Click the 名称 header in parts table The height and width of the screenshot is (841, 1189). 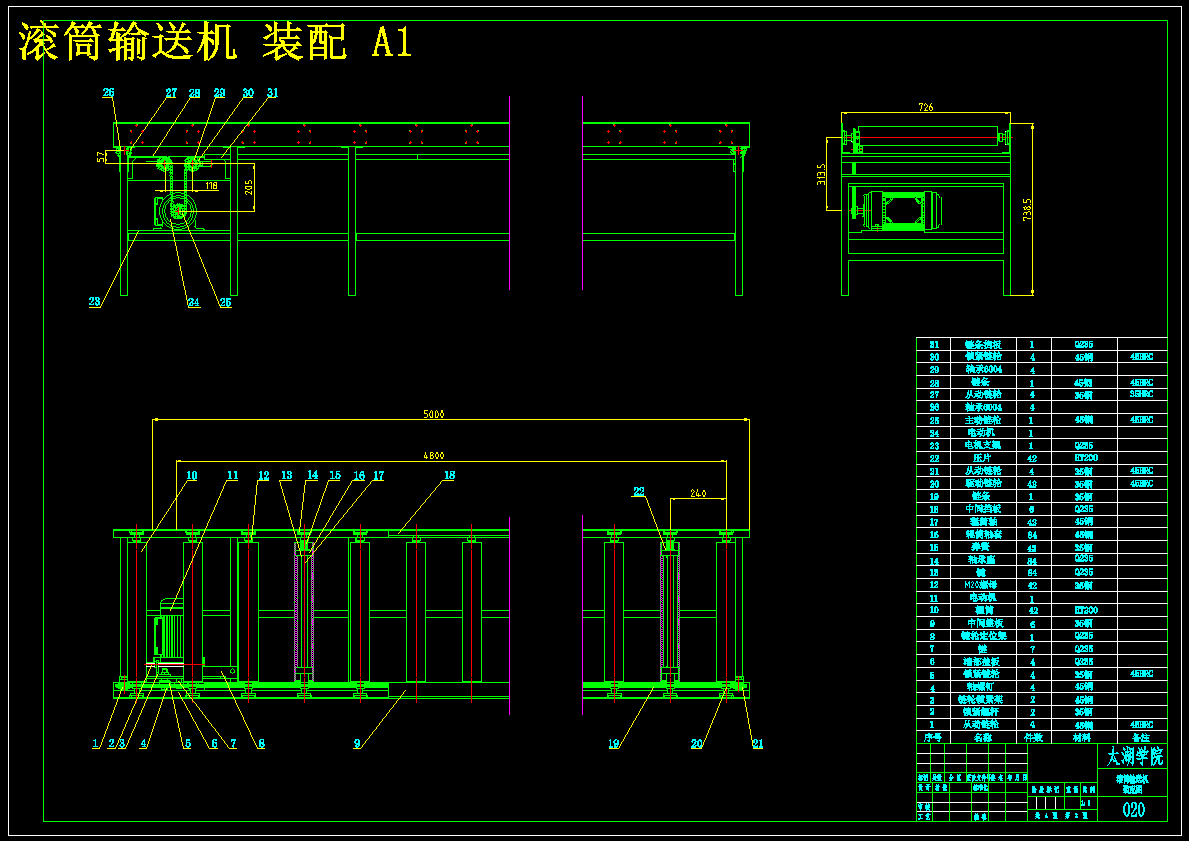click(x=982, y=737)
